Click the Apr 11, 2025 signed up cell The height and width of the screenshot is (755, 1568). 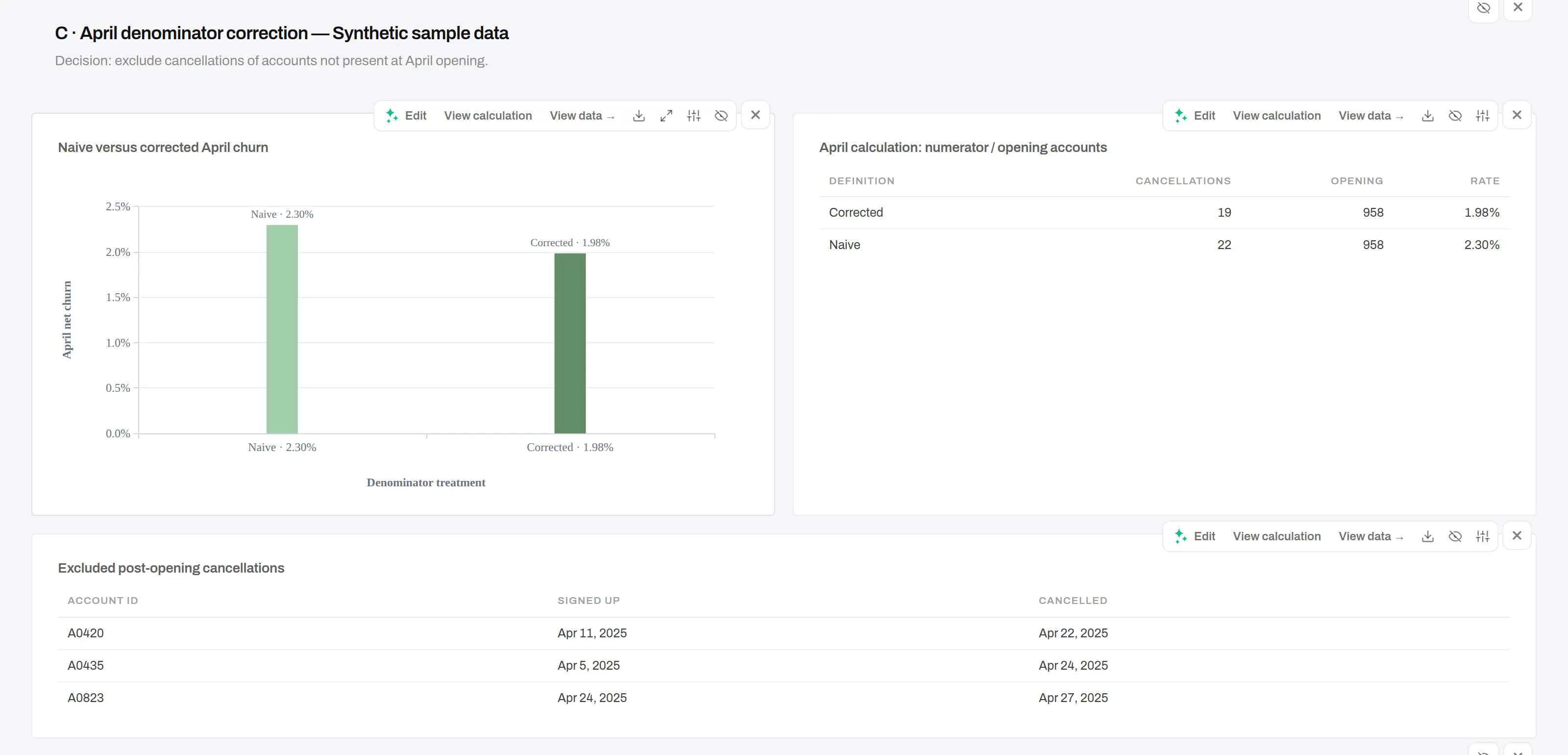pos(591,633)
